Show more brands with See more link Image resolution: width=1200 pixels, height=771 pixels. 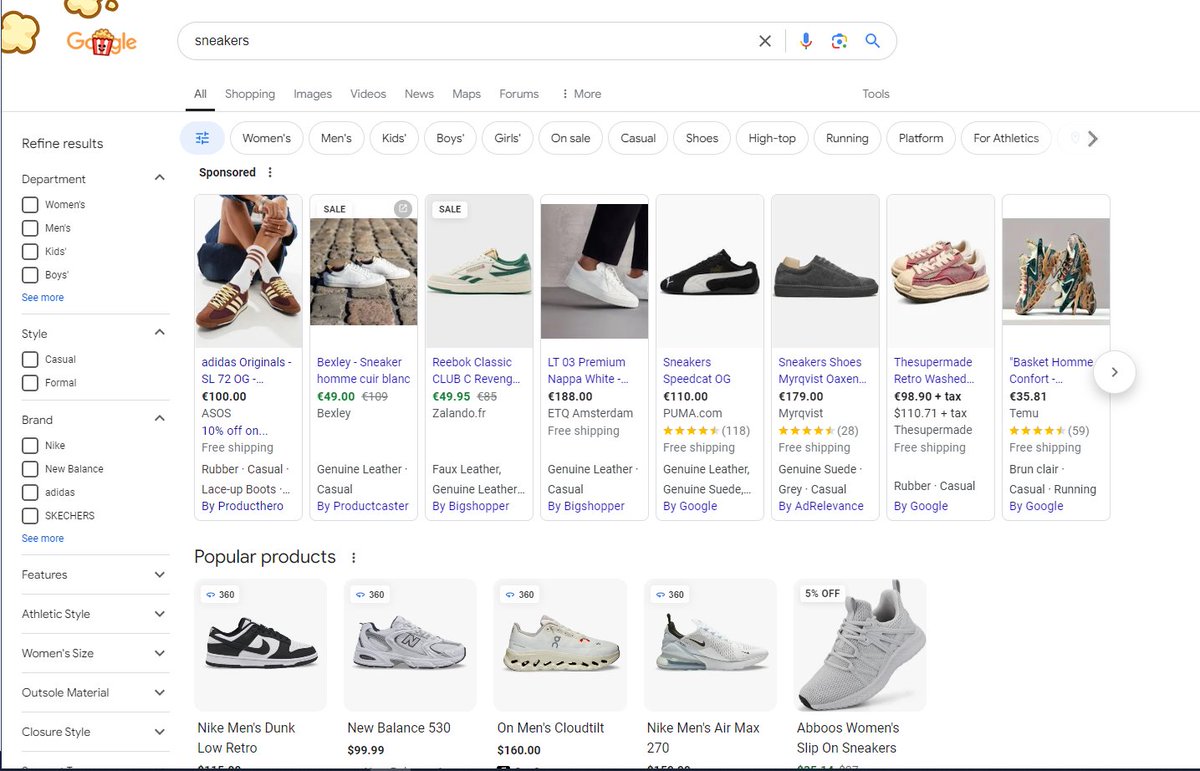coord(43,539)
